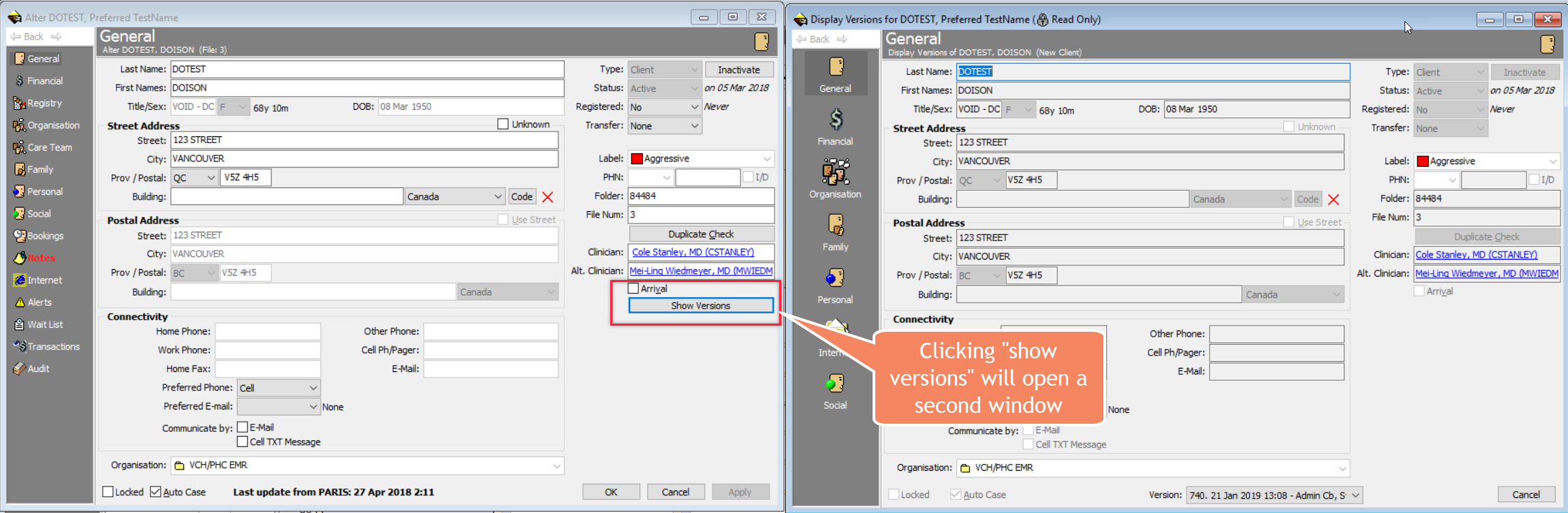The height and width of the screenshot is (513, 1568).
Task: Click the red X beside Code button
Action: click(548, 197)
